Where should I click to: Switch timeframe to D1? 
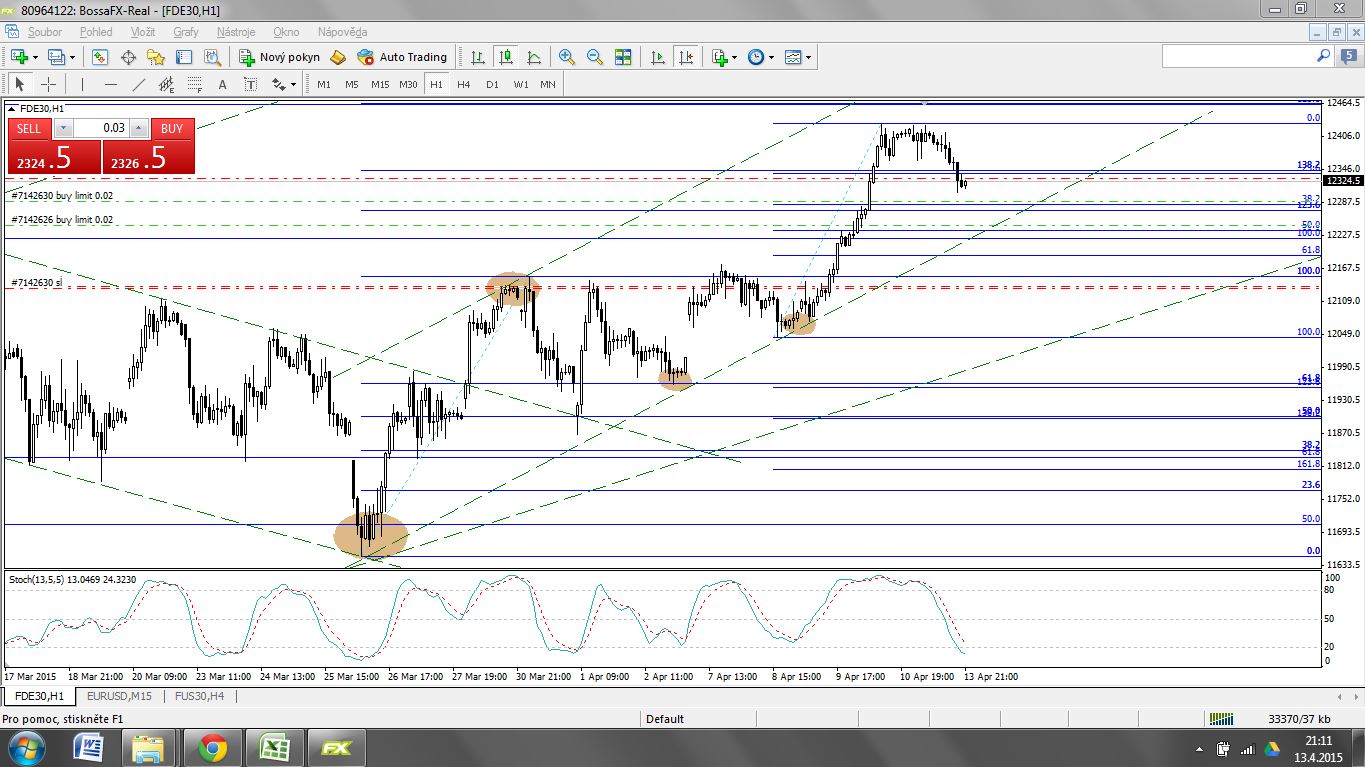pyautogui.click(x=492, y=84)
